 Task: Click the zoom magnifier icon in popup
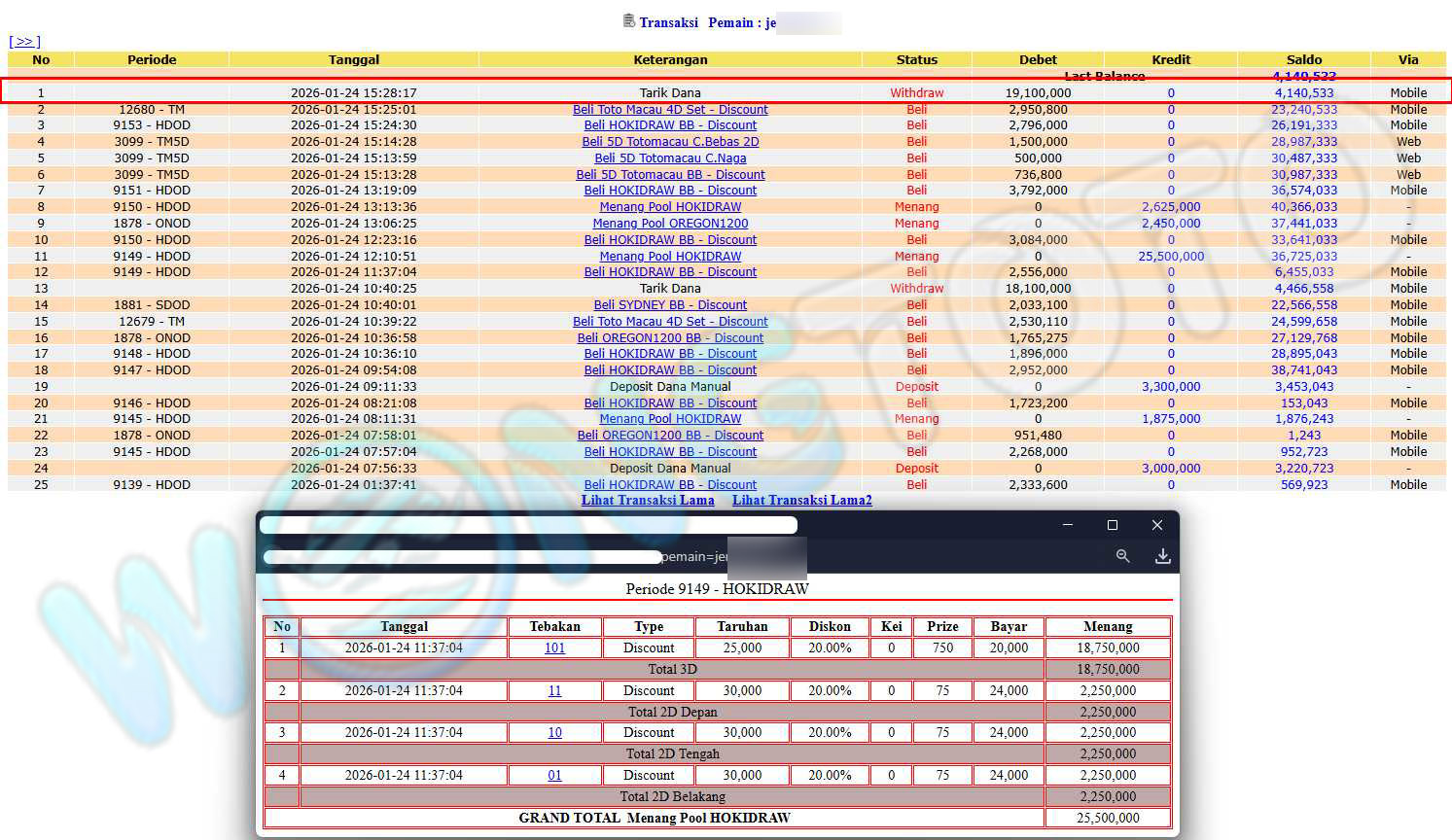1122,556
